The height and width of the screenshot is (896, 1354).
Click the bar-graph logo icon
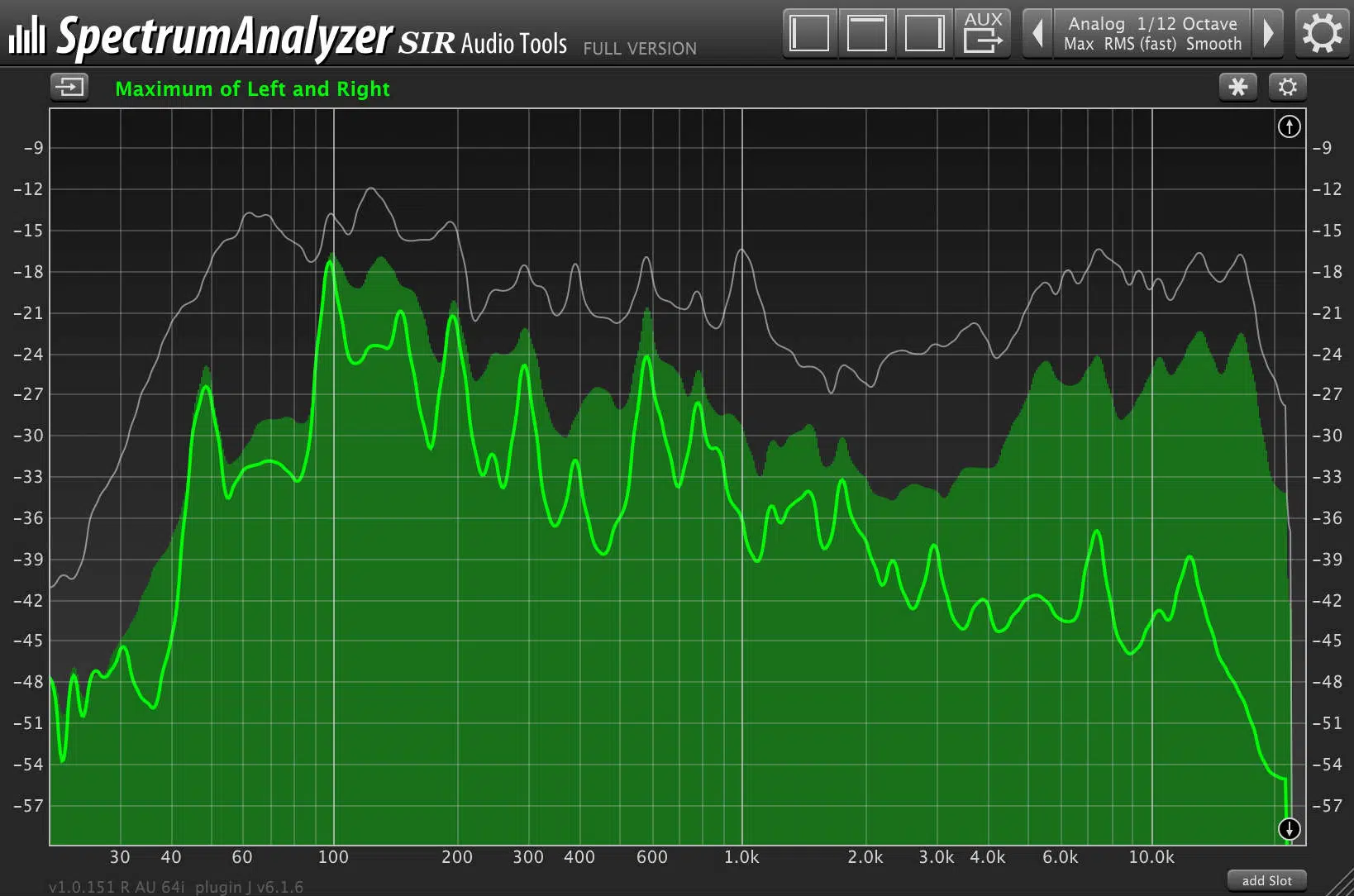27,36
